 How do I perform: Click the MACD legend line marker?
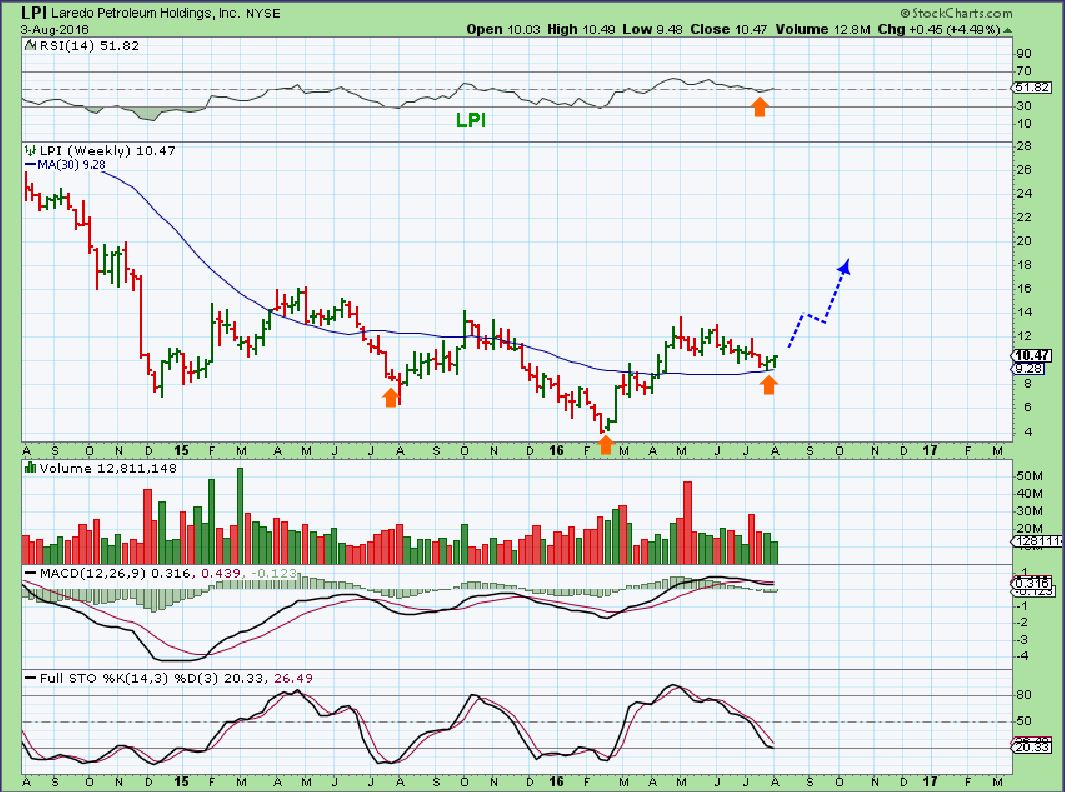[31, 573]
